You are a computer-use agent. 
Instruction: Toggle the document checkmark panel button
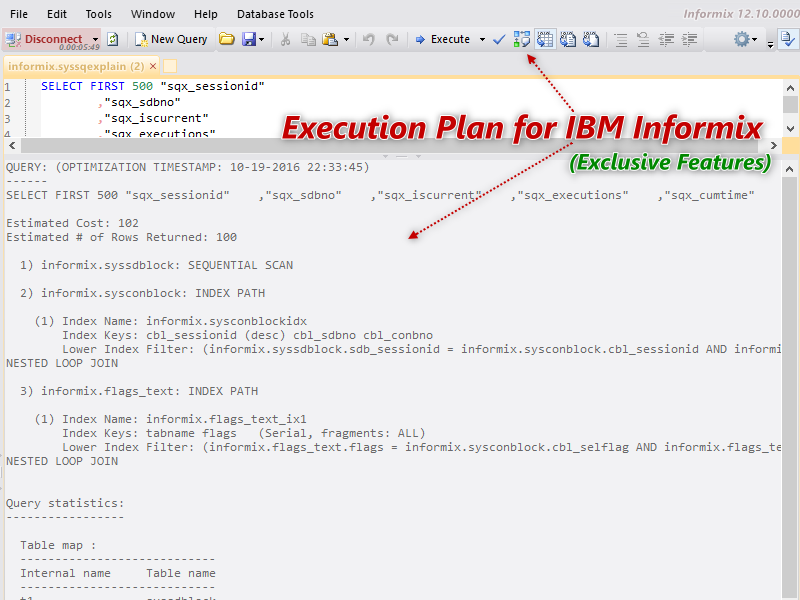tap(788, 39)
